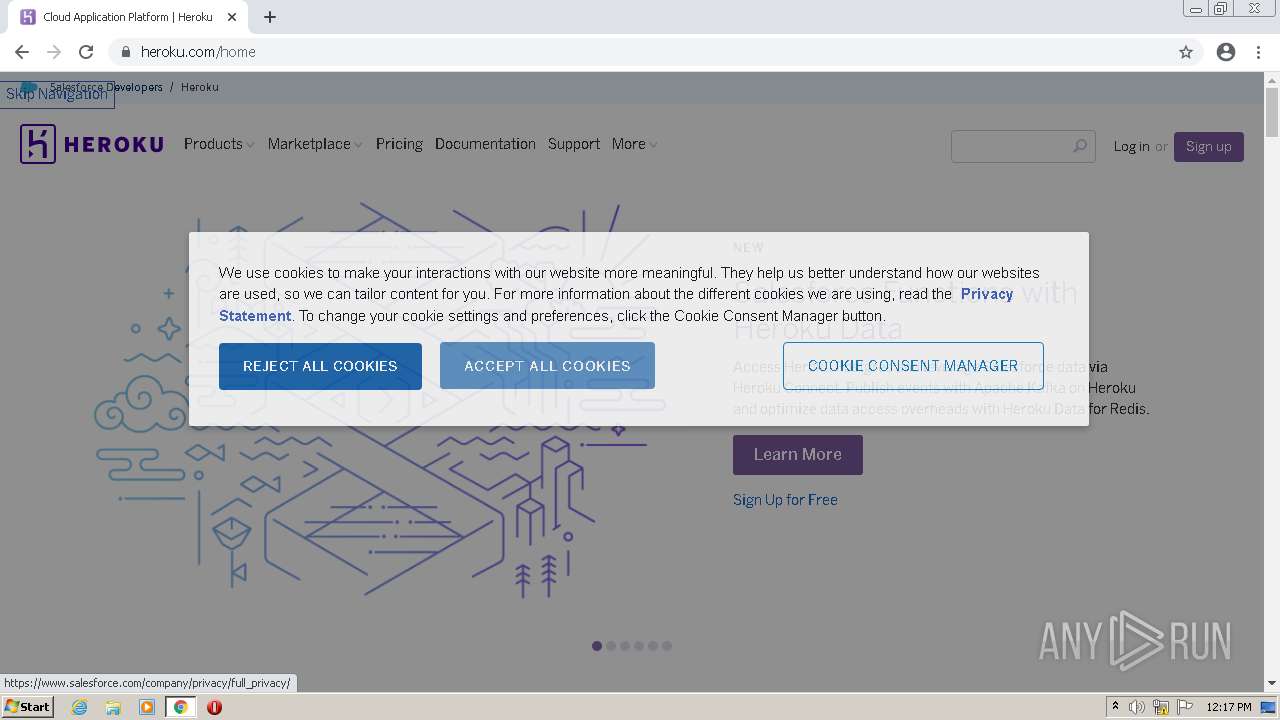The height and width of the screenshot is (720, 1280).
Task: View site info via padlock icon
Action: [x=126, y=52]
